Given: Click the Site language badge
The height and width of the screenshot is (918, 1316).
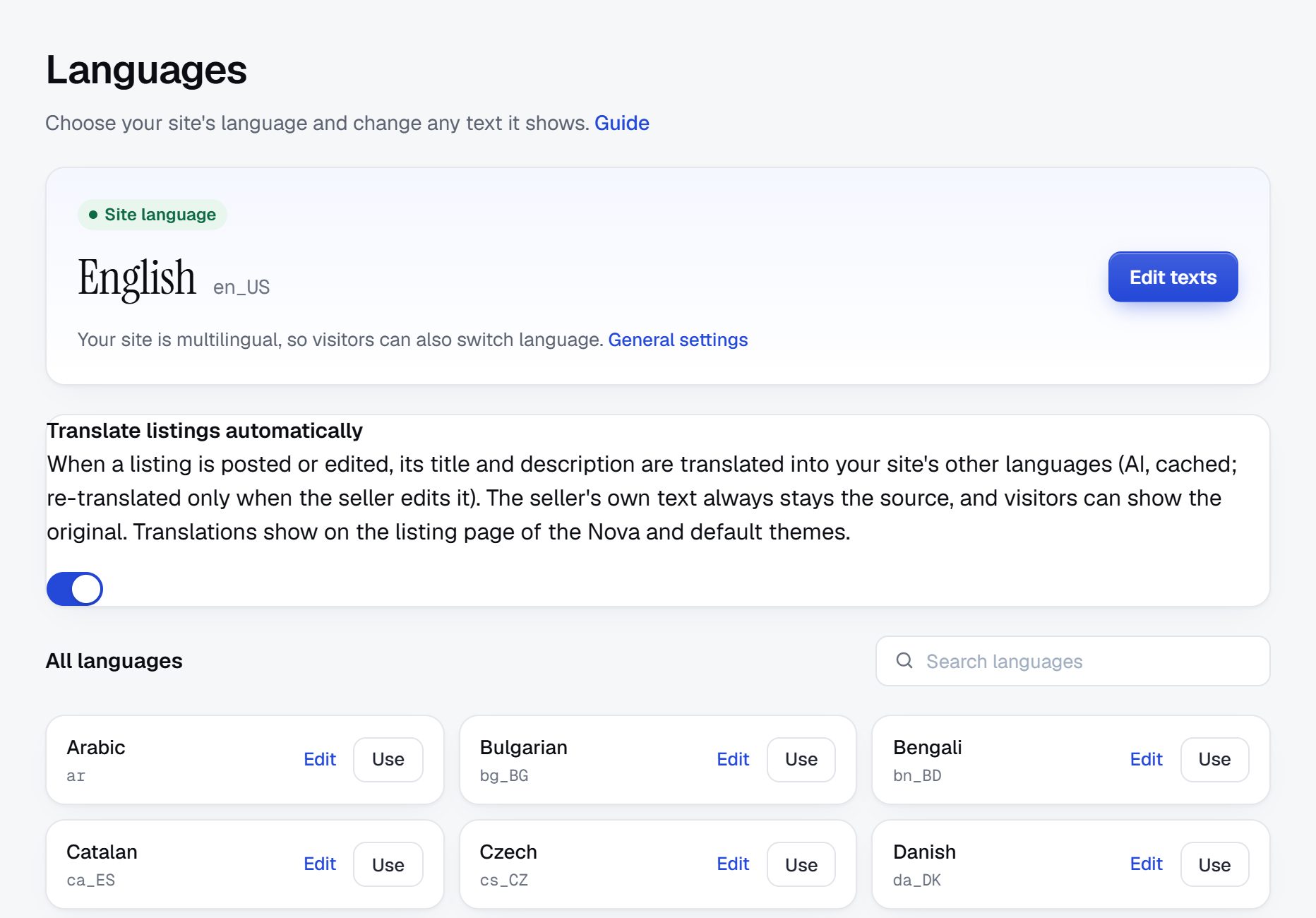Looking at the screenshot, I should [x=152, y=215].
